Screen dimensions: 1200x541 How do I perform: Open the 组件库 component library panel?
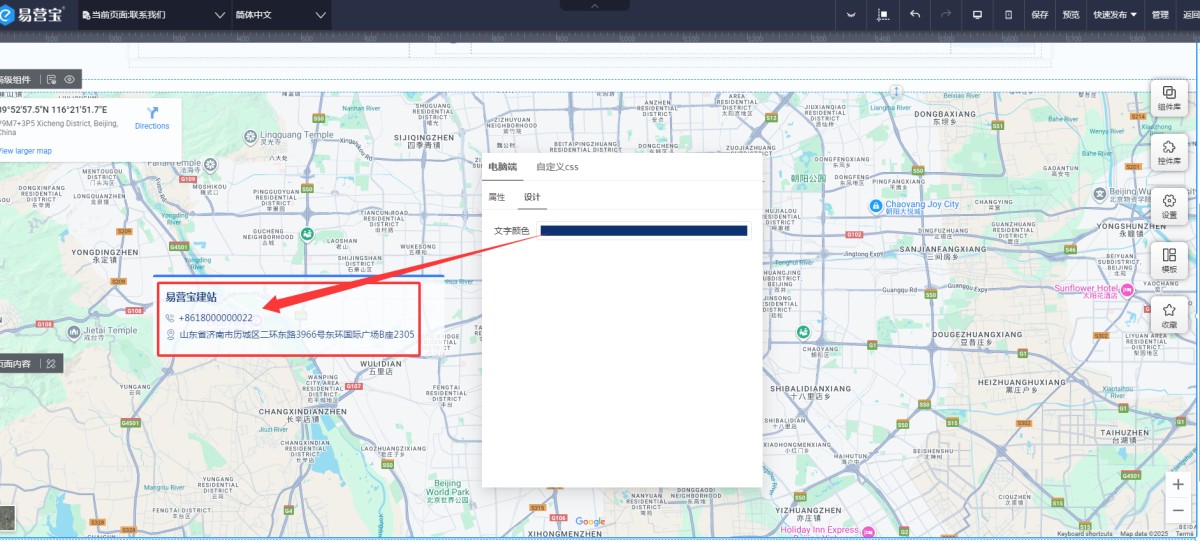point(1169,98)
